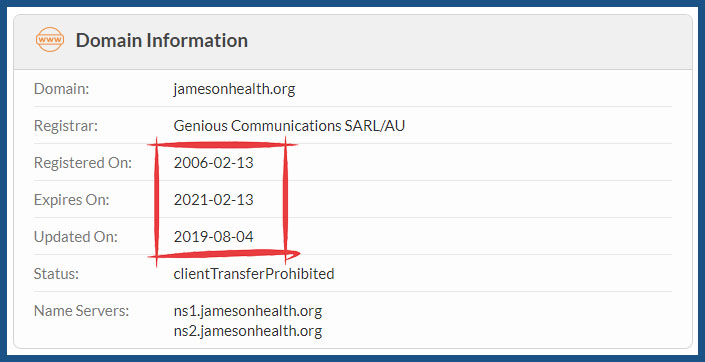The width and height of the screenshot is (705, 362).
Task: Select Genious Communications SARL/AU registrar text
Action: tap(289, 125)
